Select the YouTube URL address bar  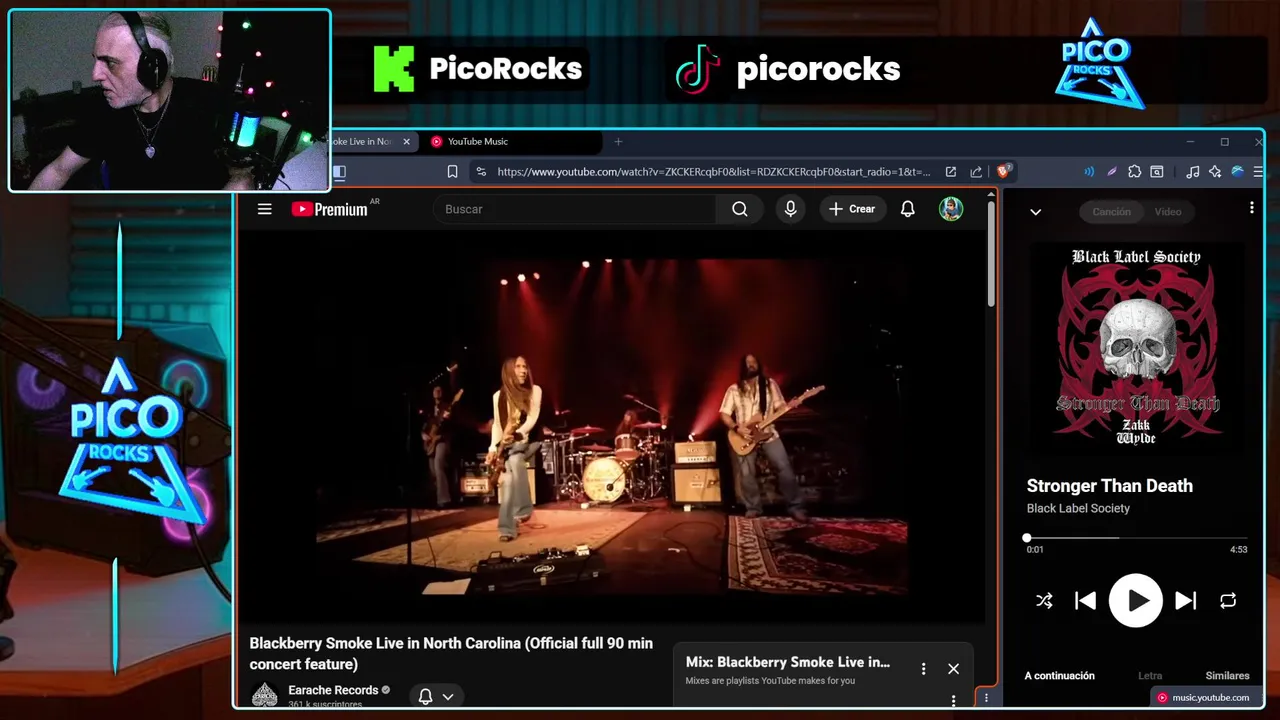(713, 172)
